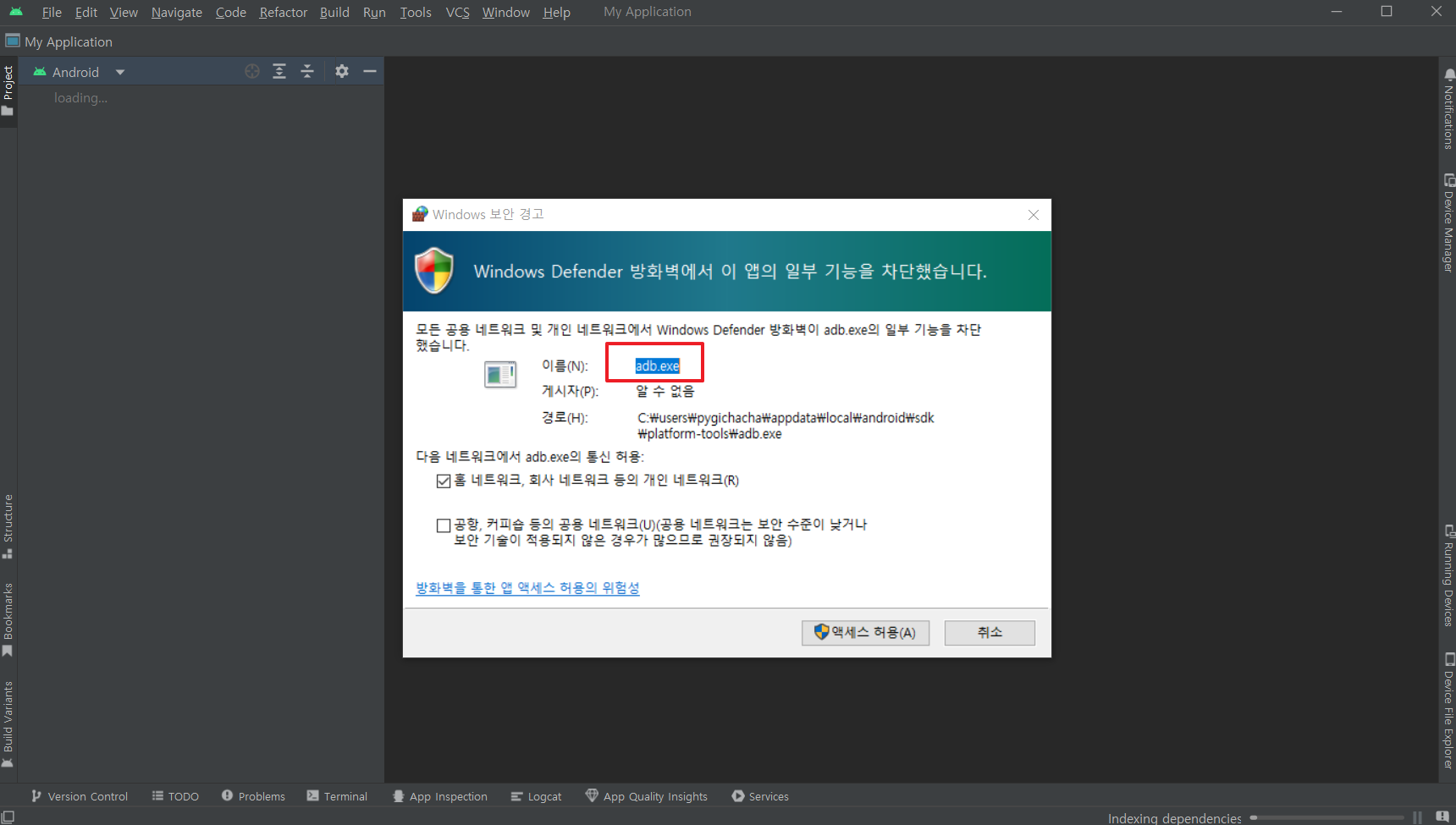Minimize the Android Studio window
Viewport: 1456px width, 825px height.
1337,12
